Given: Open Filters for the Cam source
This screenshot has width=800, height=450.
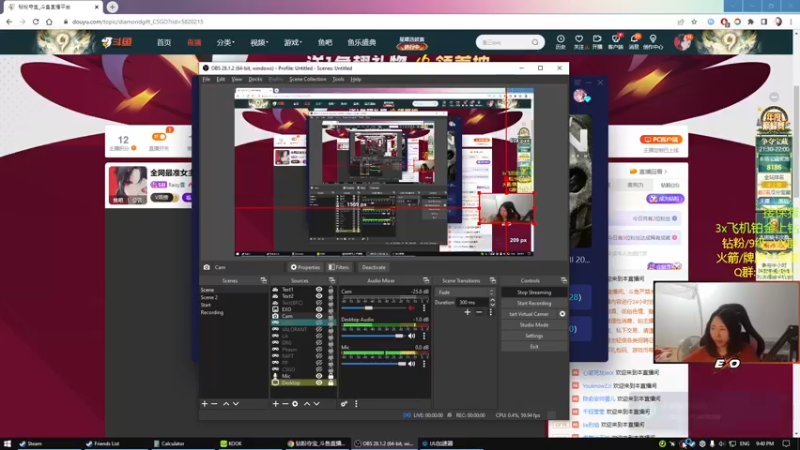Looking at the screenshot, I should 339,267.
